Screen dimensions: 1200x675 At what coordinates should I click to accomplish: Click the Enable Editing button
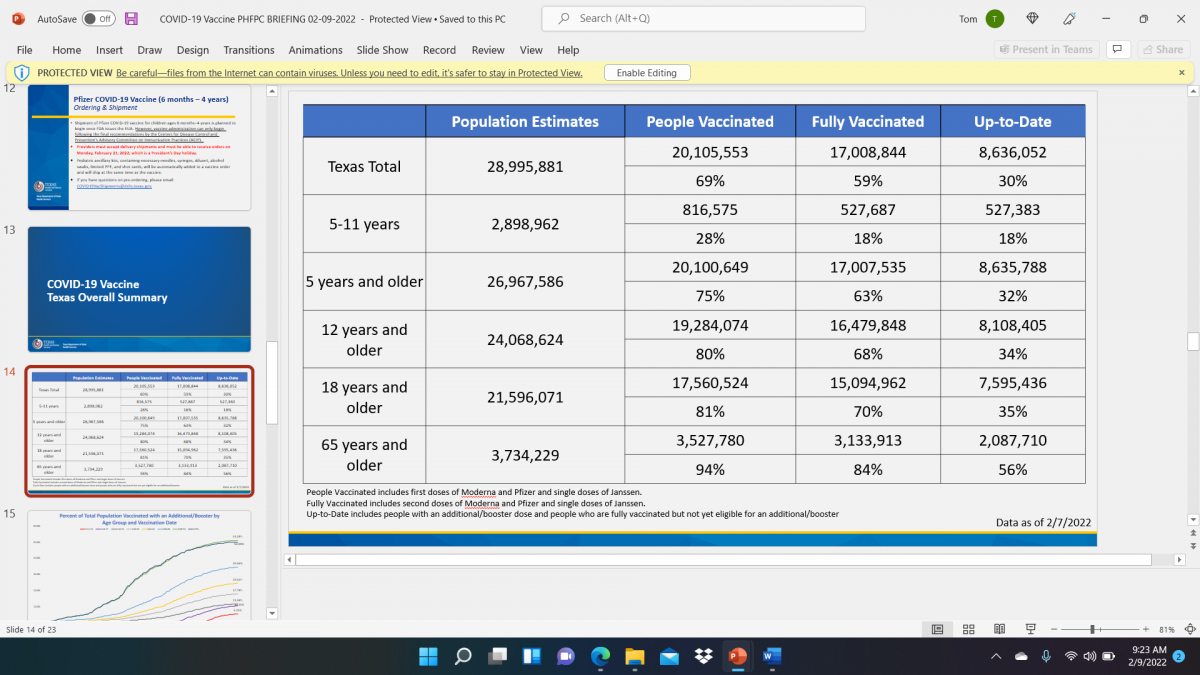647,72
